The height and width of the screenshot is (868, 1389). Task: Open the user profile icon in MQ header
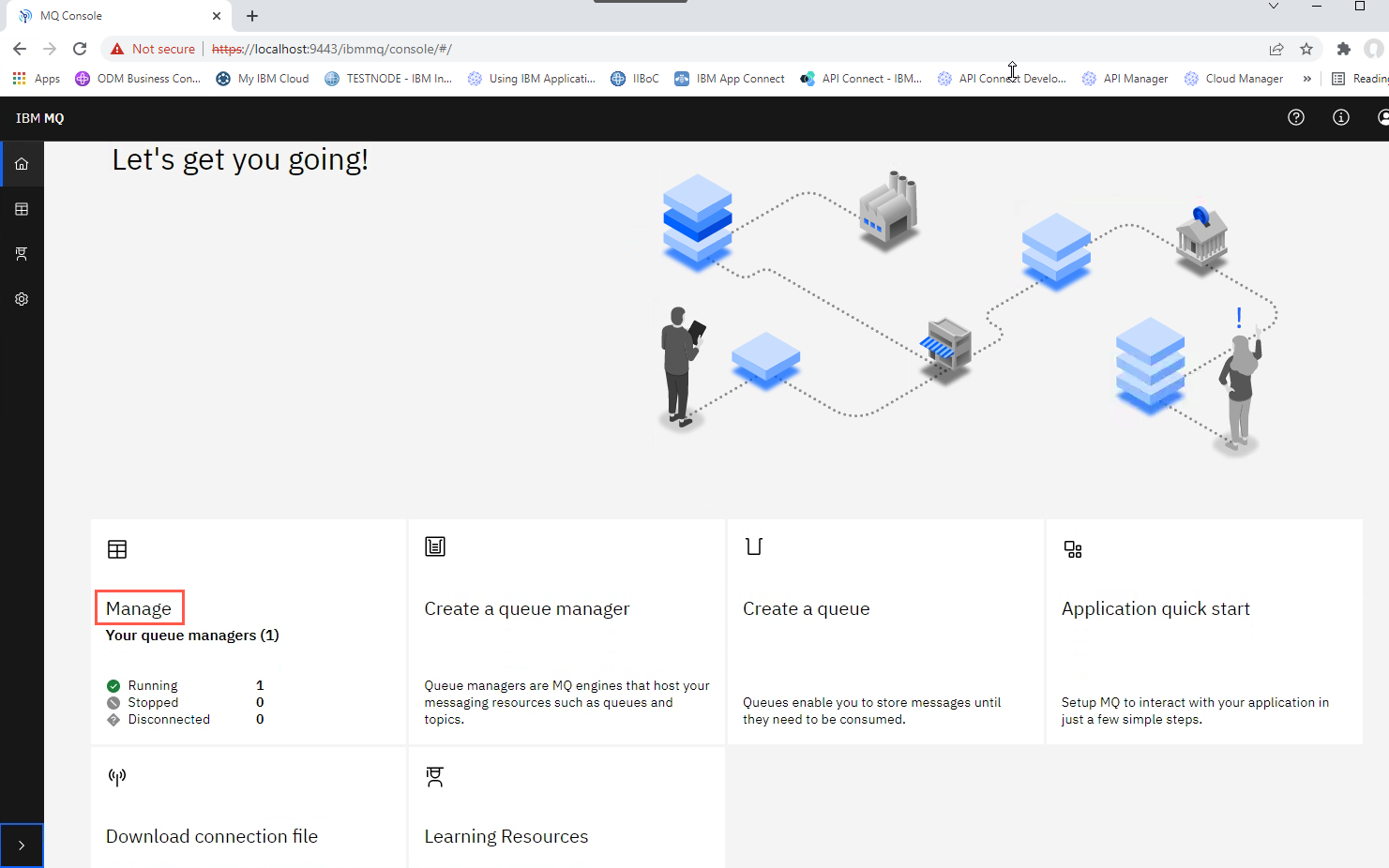click(1382, 117)
